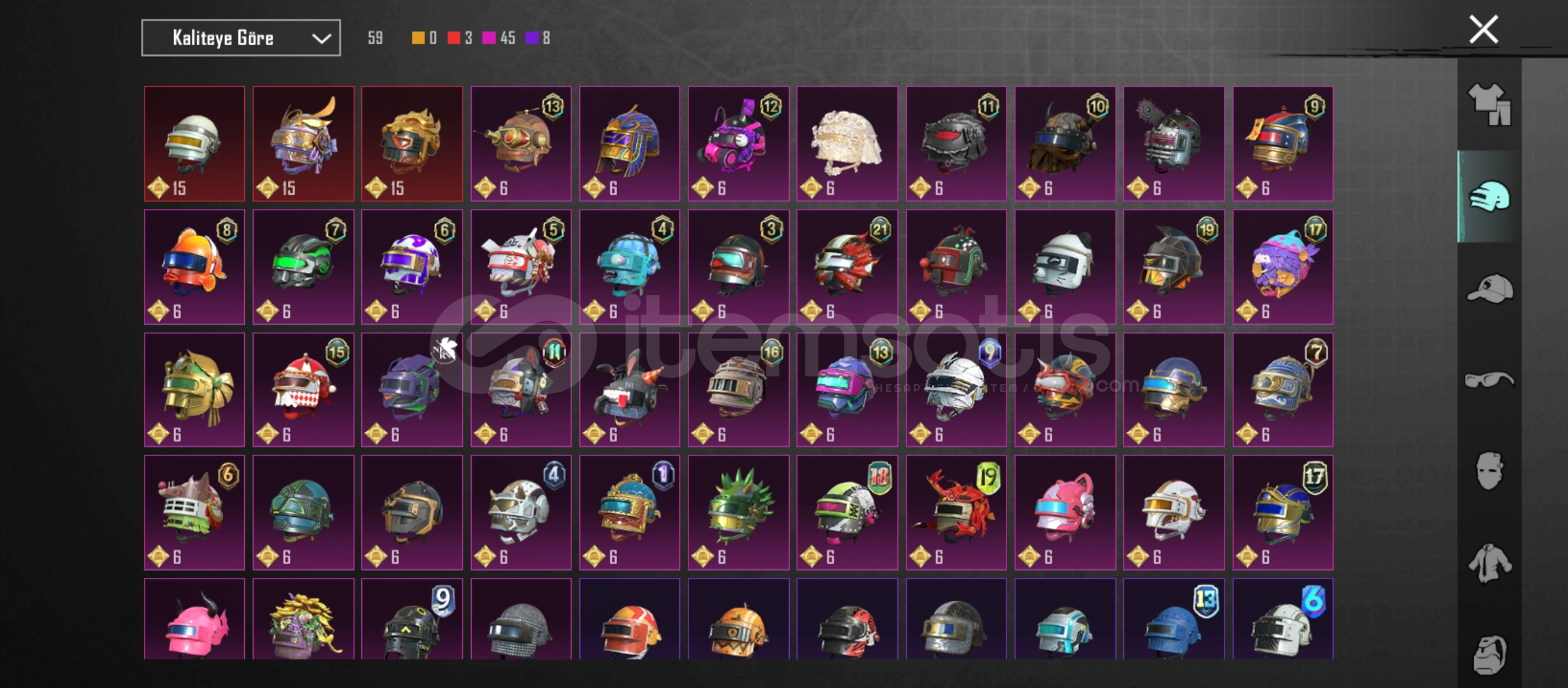Select the helmet category sidebar icon
The width and height of the screenshot is (1568, 688).
tap(1489, 196)
